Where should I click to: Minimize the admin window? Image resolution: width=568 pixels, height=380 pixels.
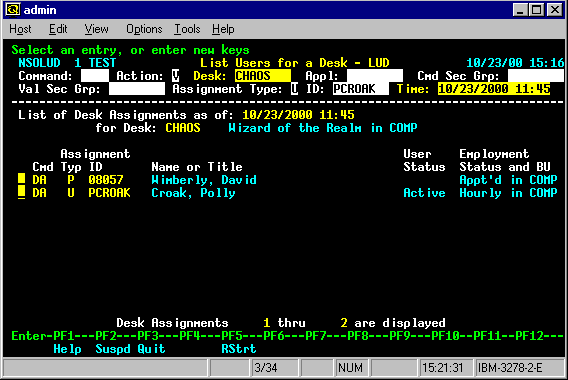(520, 10)
